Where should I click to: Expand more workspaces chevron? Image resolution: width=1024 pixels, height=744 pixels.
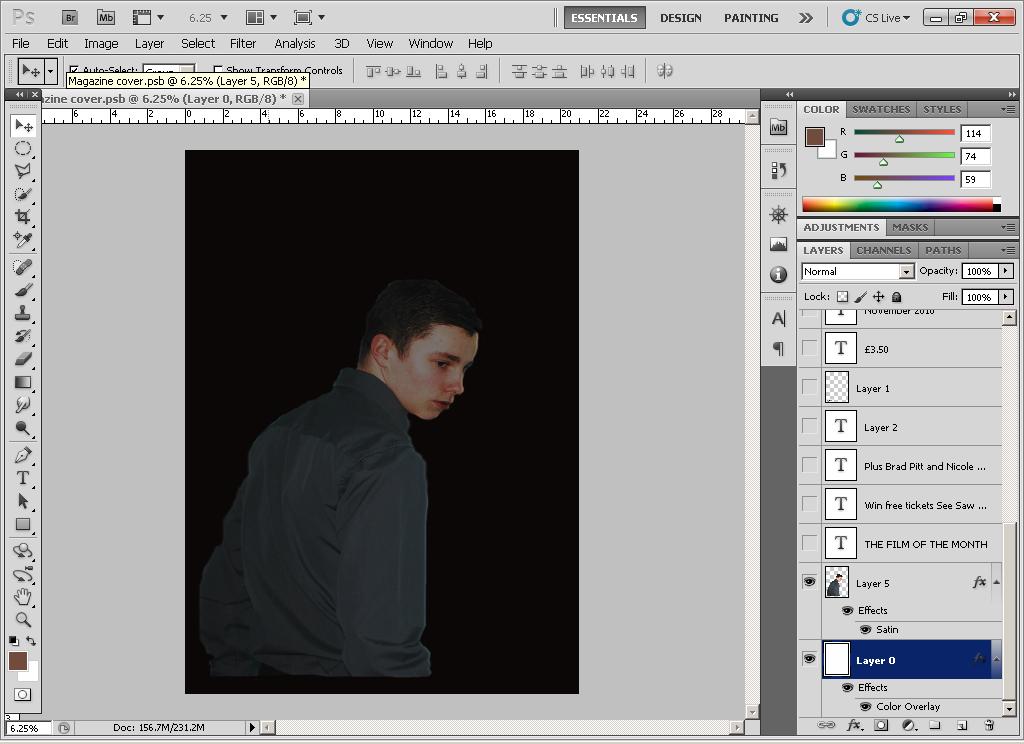806,18
